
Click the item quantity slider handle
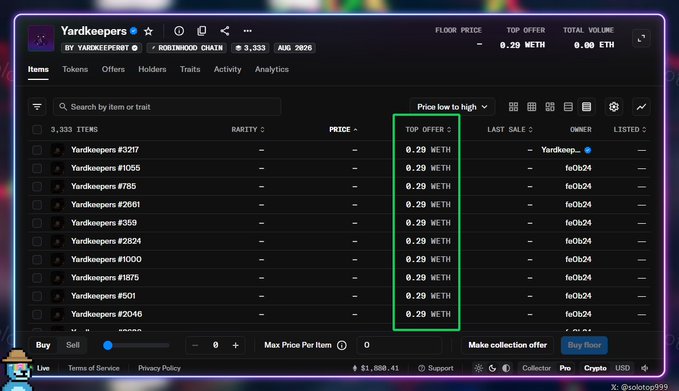pyautogui.click(x=108, y=345)
